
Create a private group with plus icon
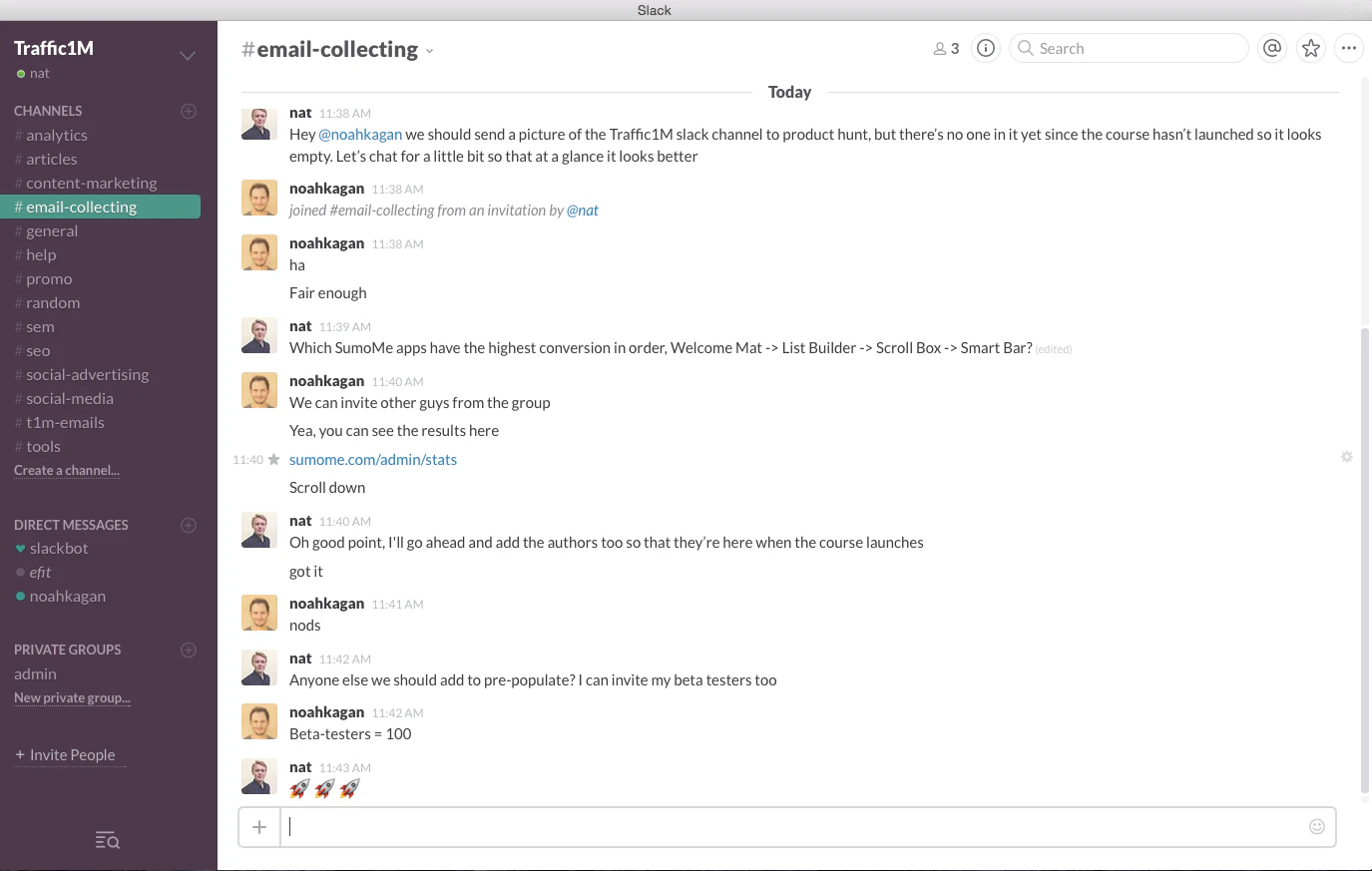tap(189, 650)
